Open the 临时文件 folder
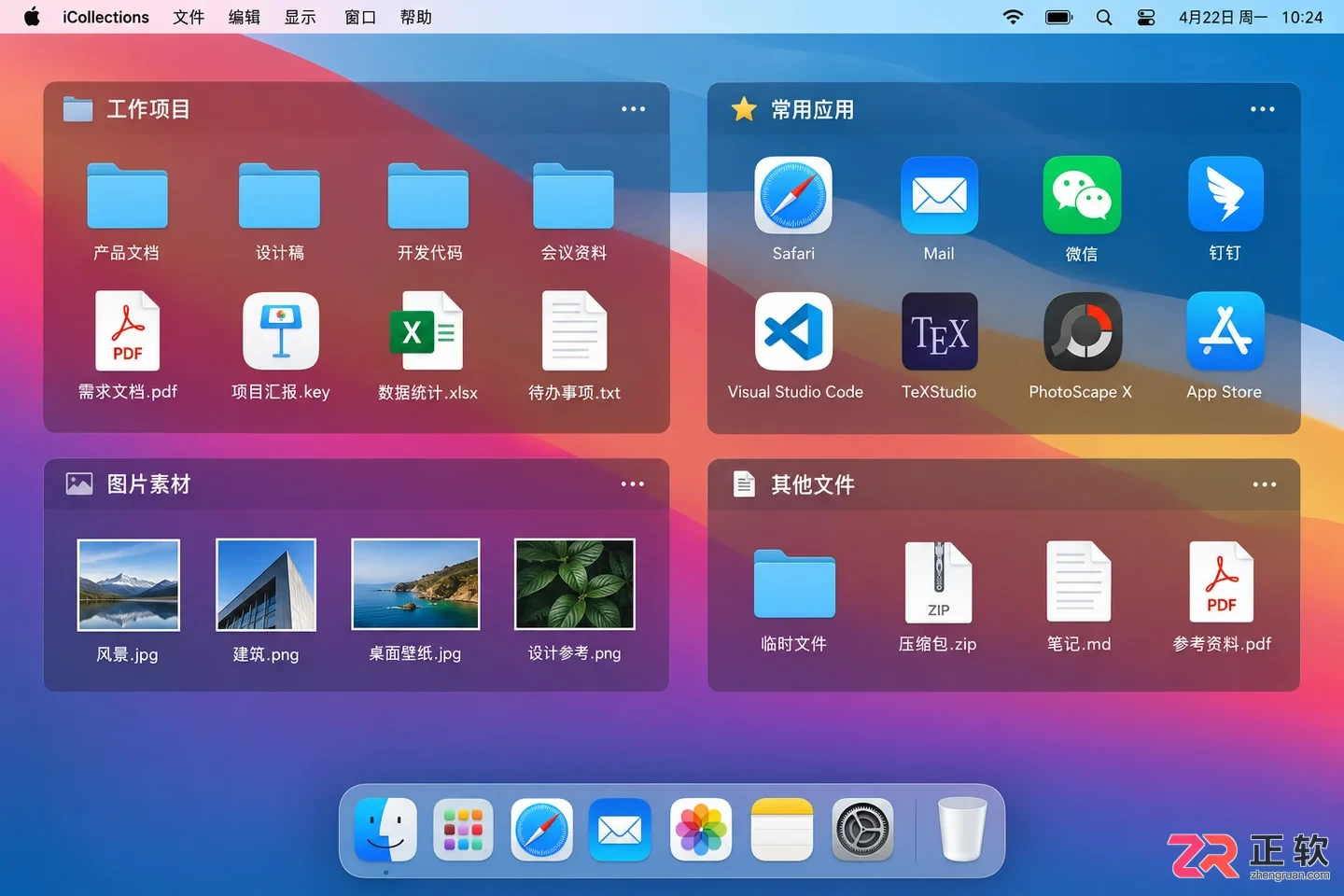Viewport: 1344px width, 896px height. point(794,583)
